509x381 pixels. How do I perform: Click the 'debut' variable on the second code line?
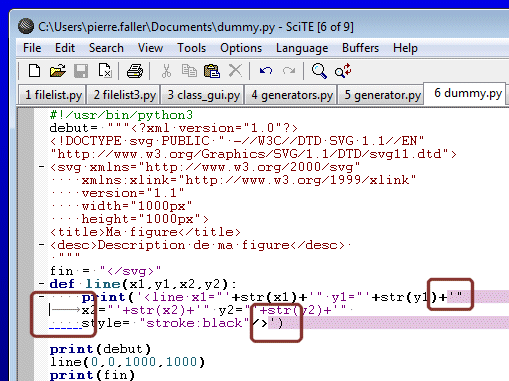pos(69,128)
